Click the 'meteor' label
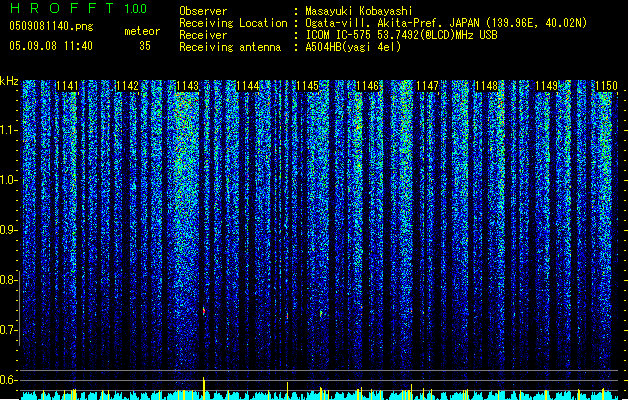629x400 pixels. pos(142,31)
